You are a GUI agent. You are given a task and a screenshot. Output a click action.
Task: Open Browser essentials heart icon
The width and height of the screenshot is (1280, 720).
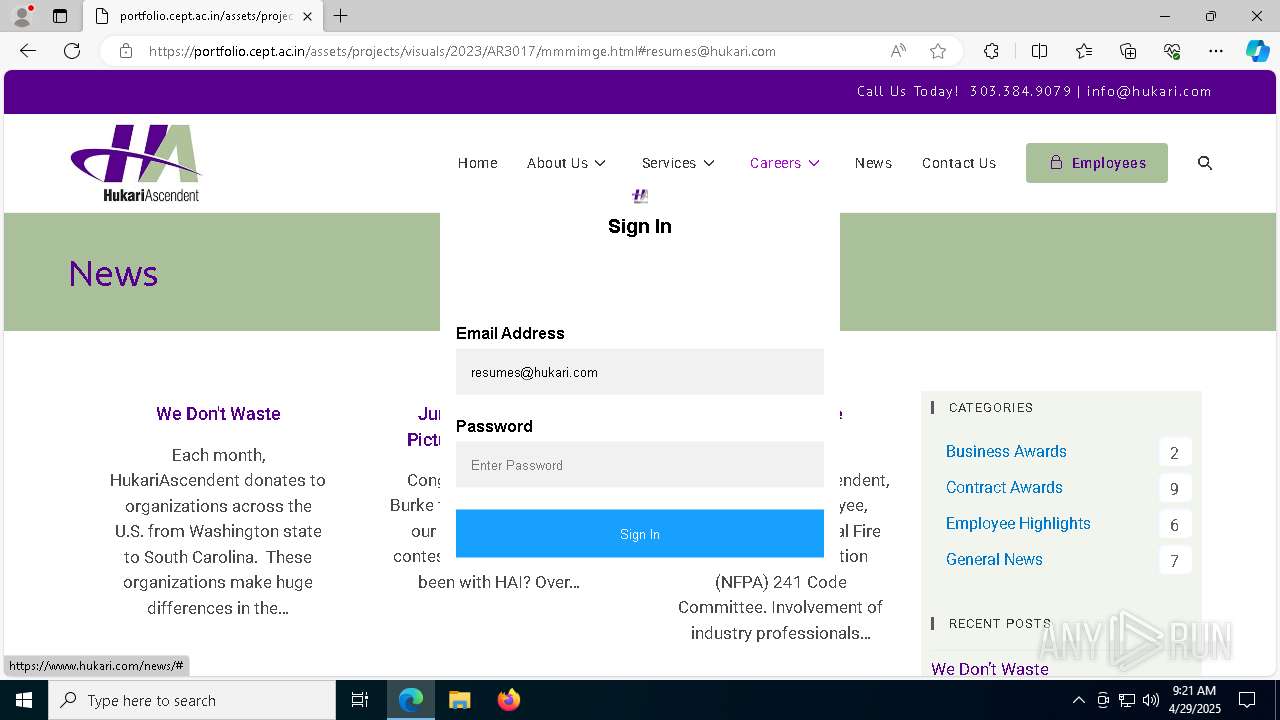[1172, 51]
